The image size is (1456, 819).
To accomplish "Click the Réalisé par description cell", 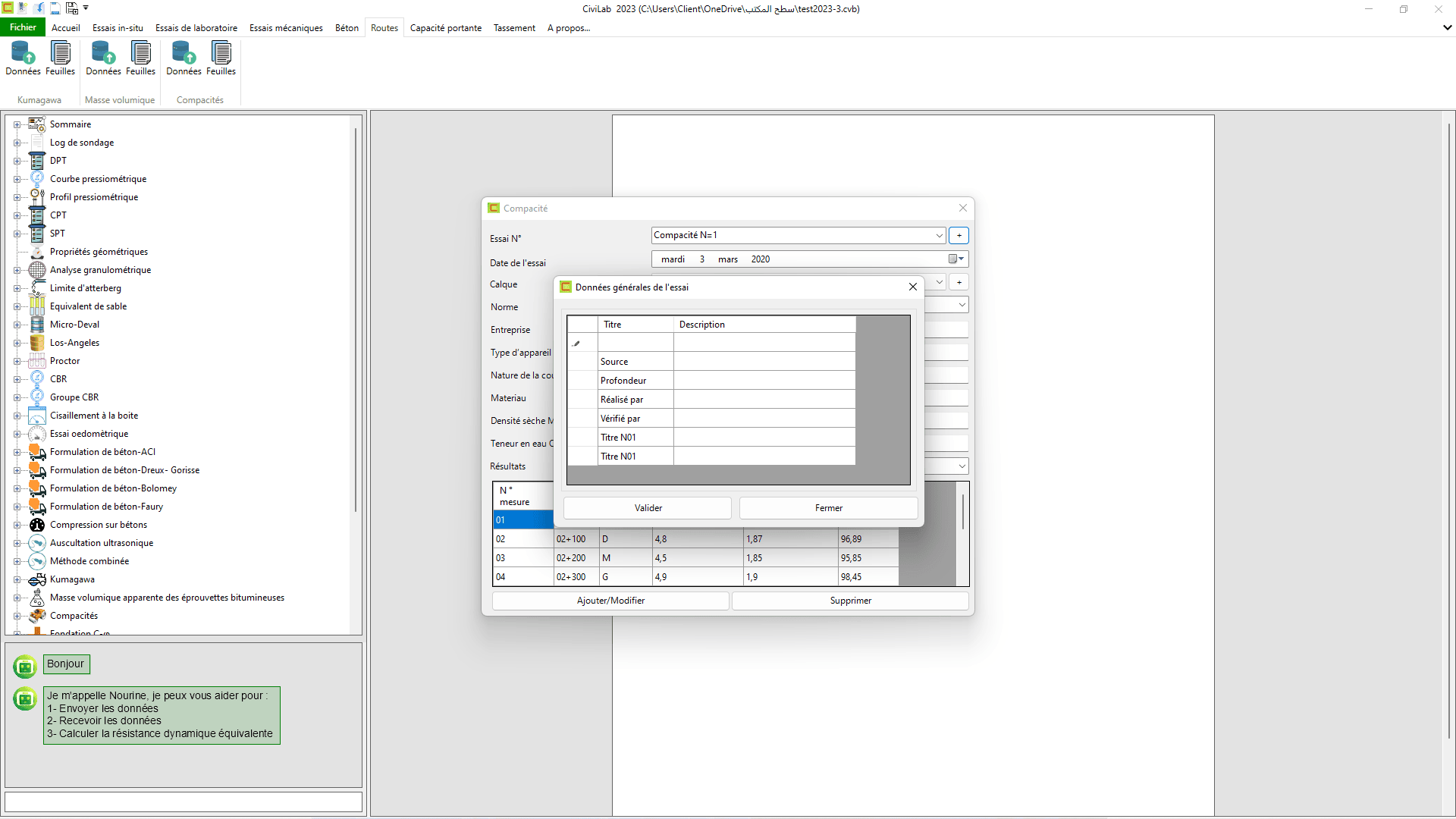I will [764, 400].
